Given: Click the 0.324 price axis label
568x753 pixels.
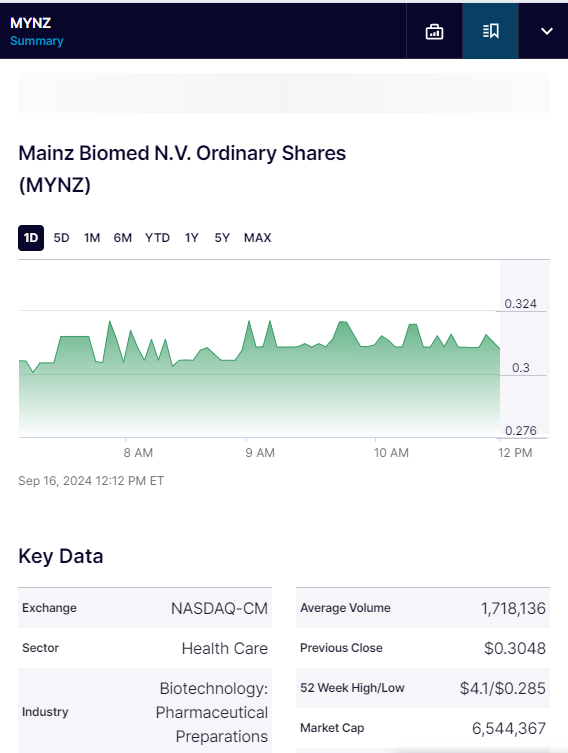Looking at the screenshot, I should pyautogui.click(x=520, y=304).
